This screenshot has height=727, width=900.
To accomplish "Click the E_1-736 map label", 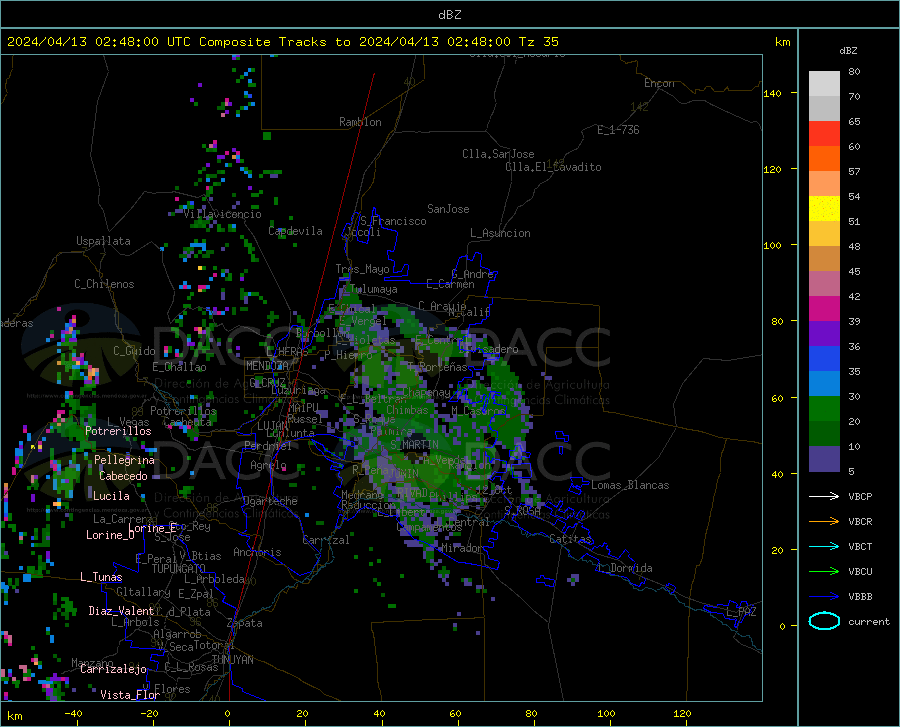I will (618, 130).
